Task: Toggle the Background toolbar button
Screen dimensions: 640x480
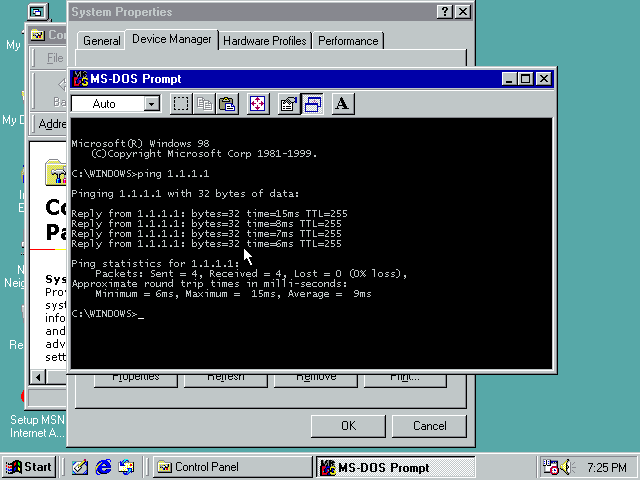Action: tap(313, 104)
